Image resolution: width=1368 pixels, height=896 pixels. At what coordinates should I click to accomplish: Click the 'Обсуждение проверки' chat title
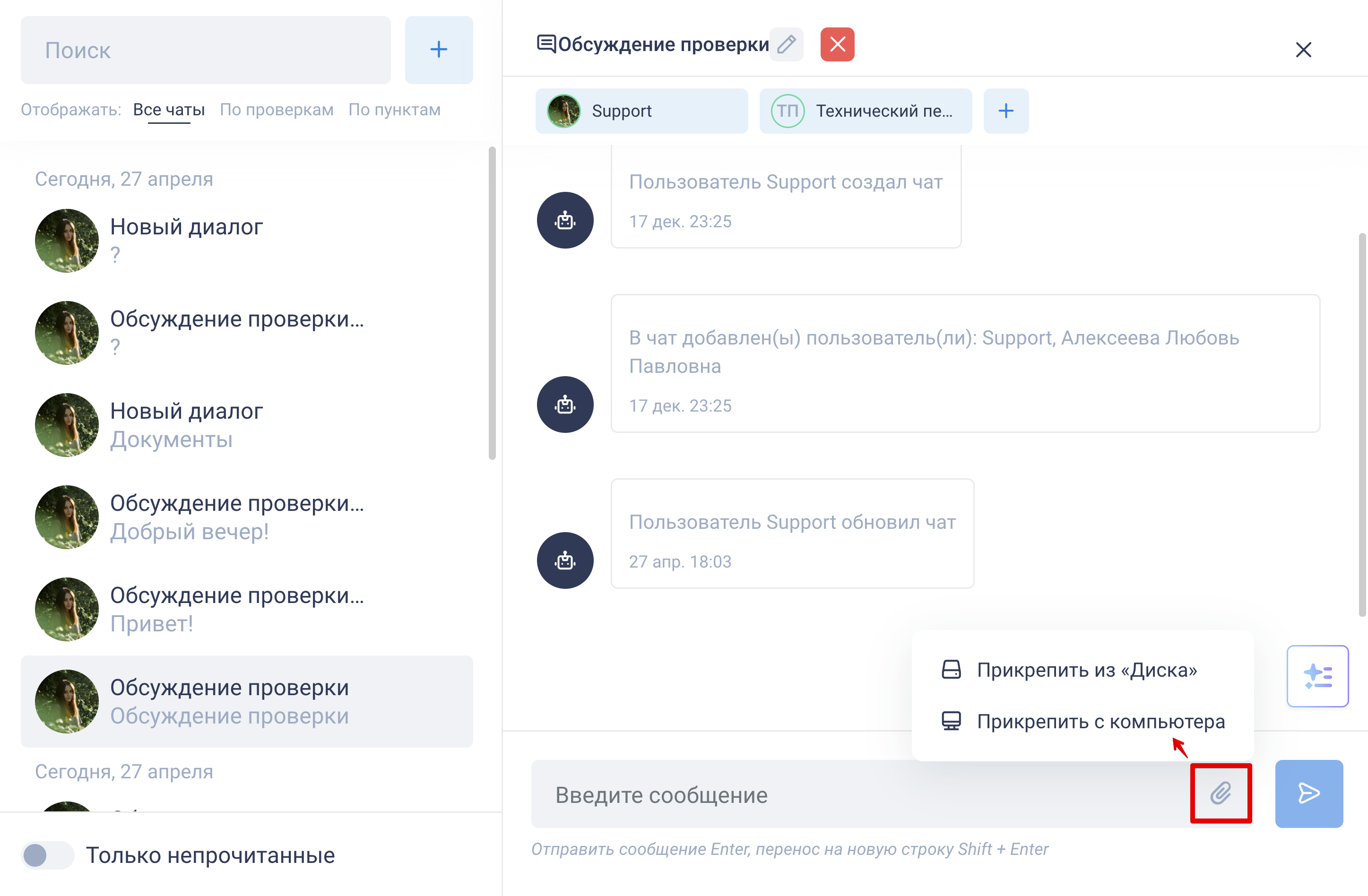pyautogui.click(x=663, y=44)
